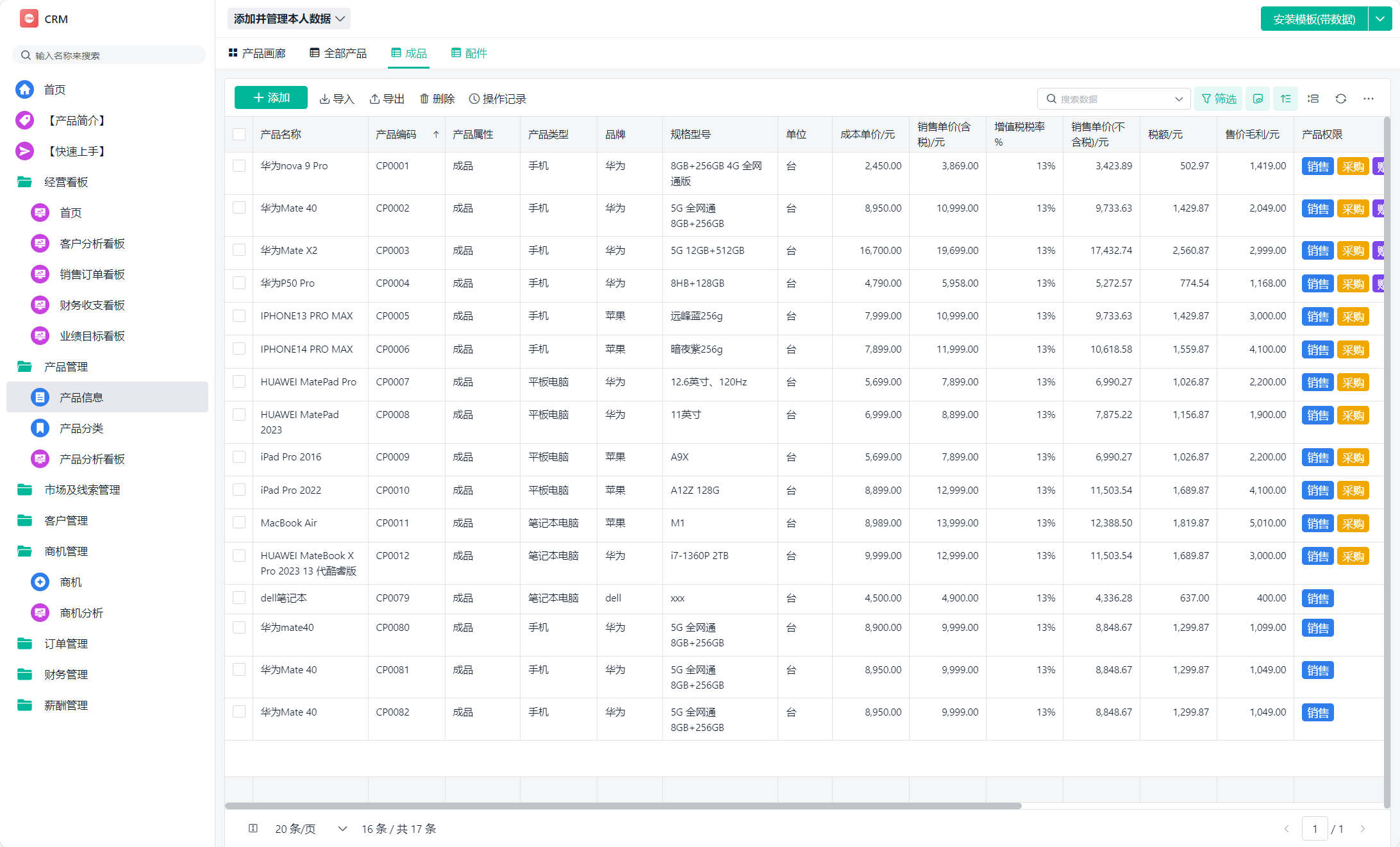The width and height of the screenshot is (1400, 847).
Task: Click the field visibility eye icon
Action: click(x=1258, y=99)
